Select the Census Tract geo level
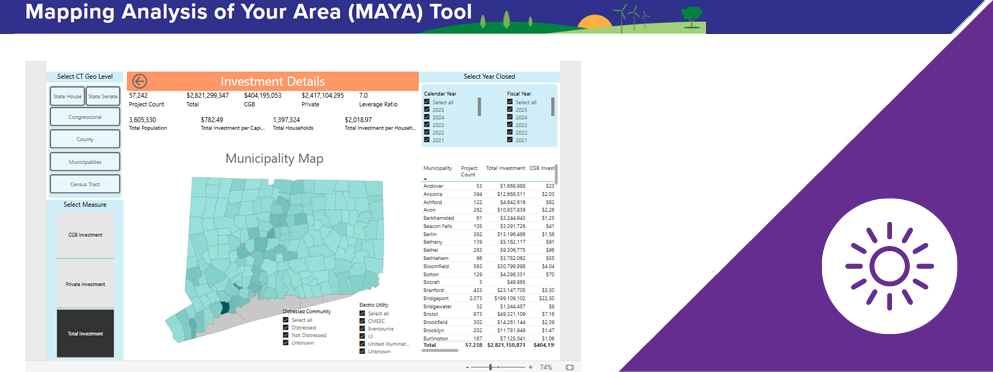This screenshot has width=993, height=372. (85, 184)
